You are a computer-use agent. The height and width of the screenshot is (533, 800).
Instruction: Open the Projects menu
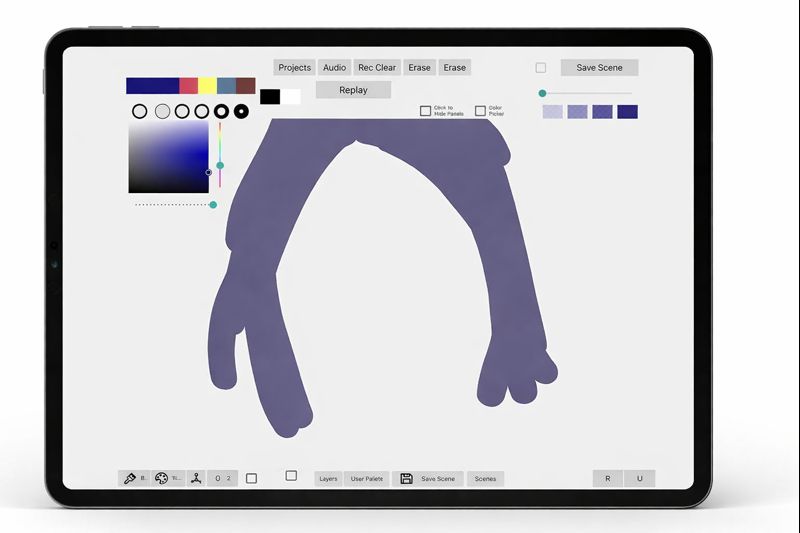295,68
